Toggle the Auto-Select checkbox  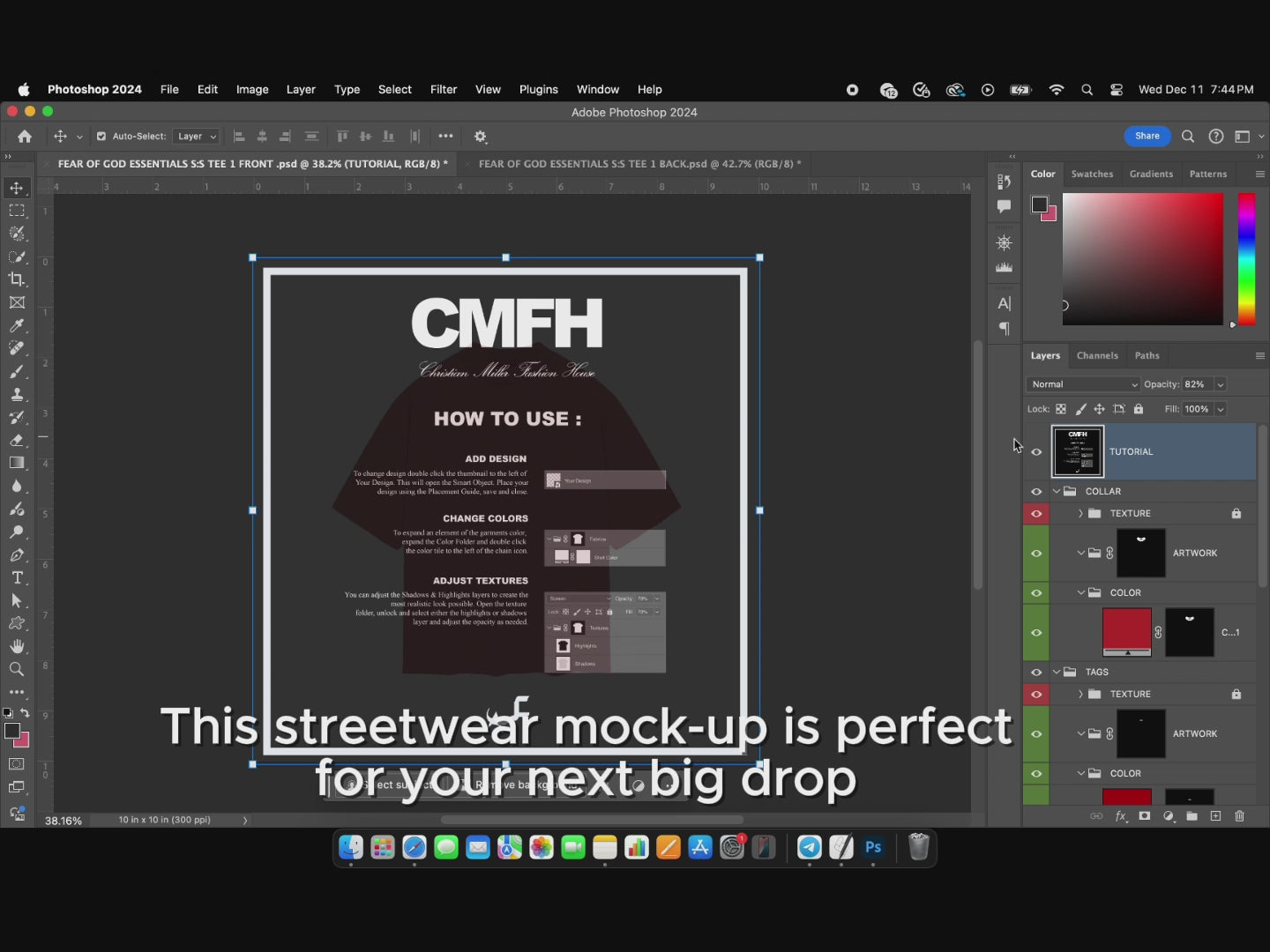(101, 137)
